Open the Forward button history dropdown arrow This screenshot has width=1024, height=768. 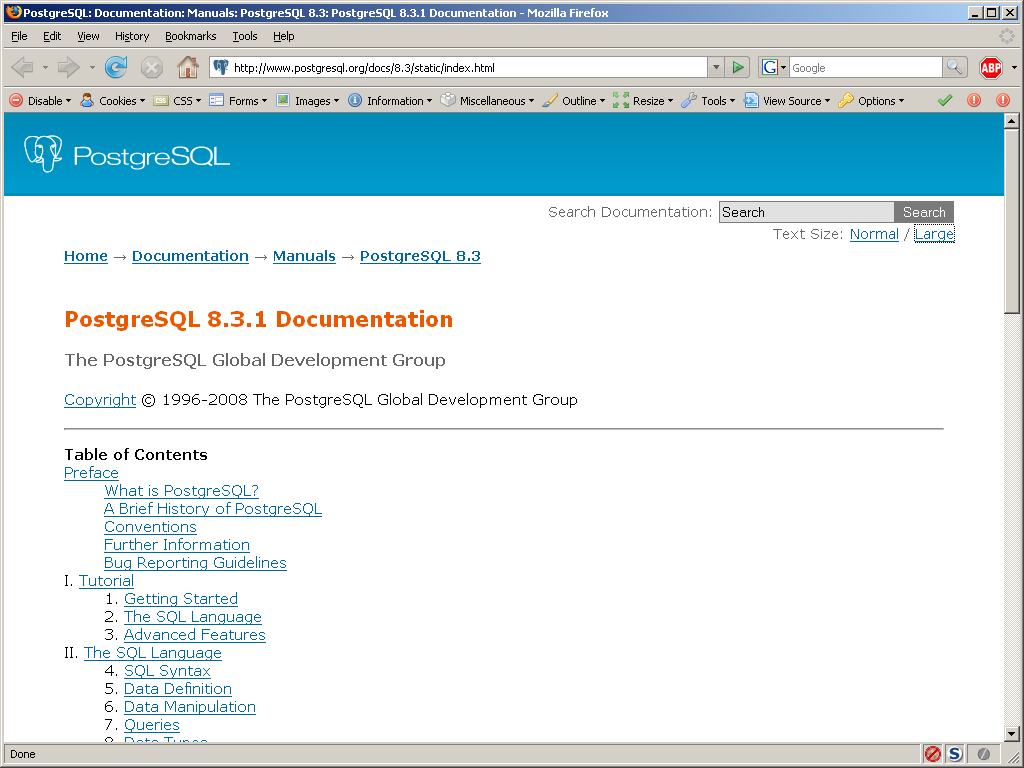tap(92, 67)
